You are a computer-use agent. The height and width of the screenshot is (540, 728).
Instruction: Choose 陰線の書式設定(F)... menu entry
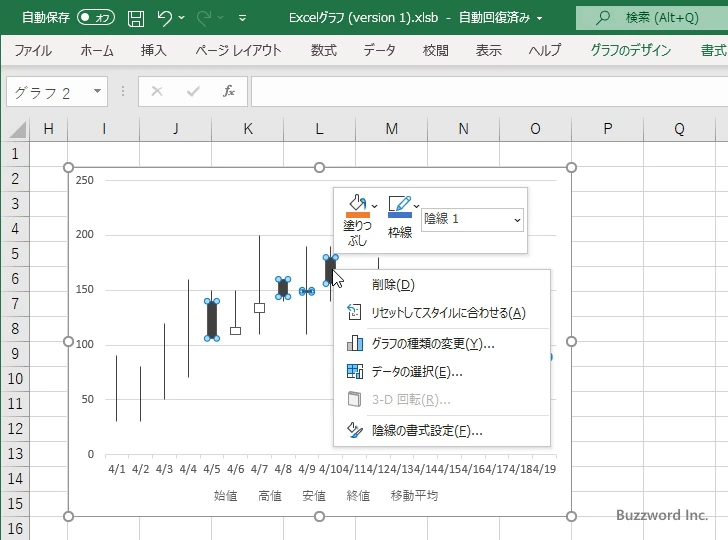pyautogui.click(x=442, y=430)
